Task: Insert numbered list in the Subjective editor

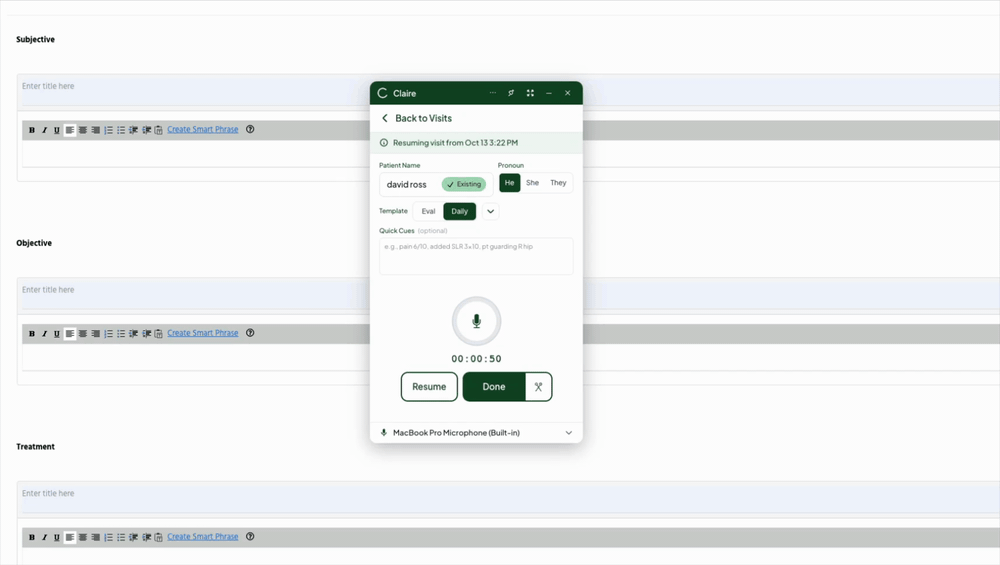Action: (108, 130)
